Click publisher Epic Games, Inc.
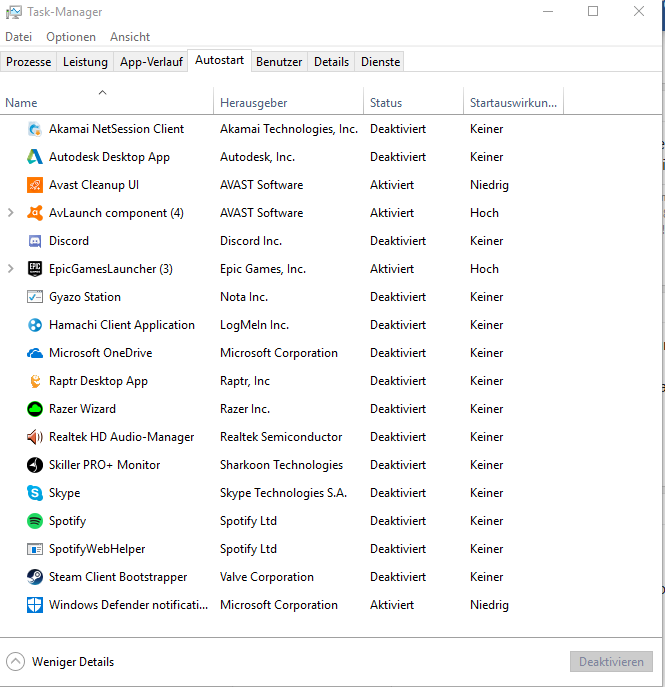The width and height of the screenshot is (665, 687). [x=263, y=269]
